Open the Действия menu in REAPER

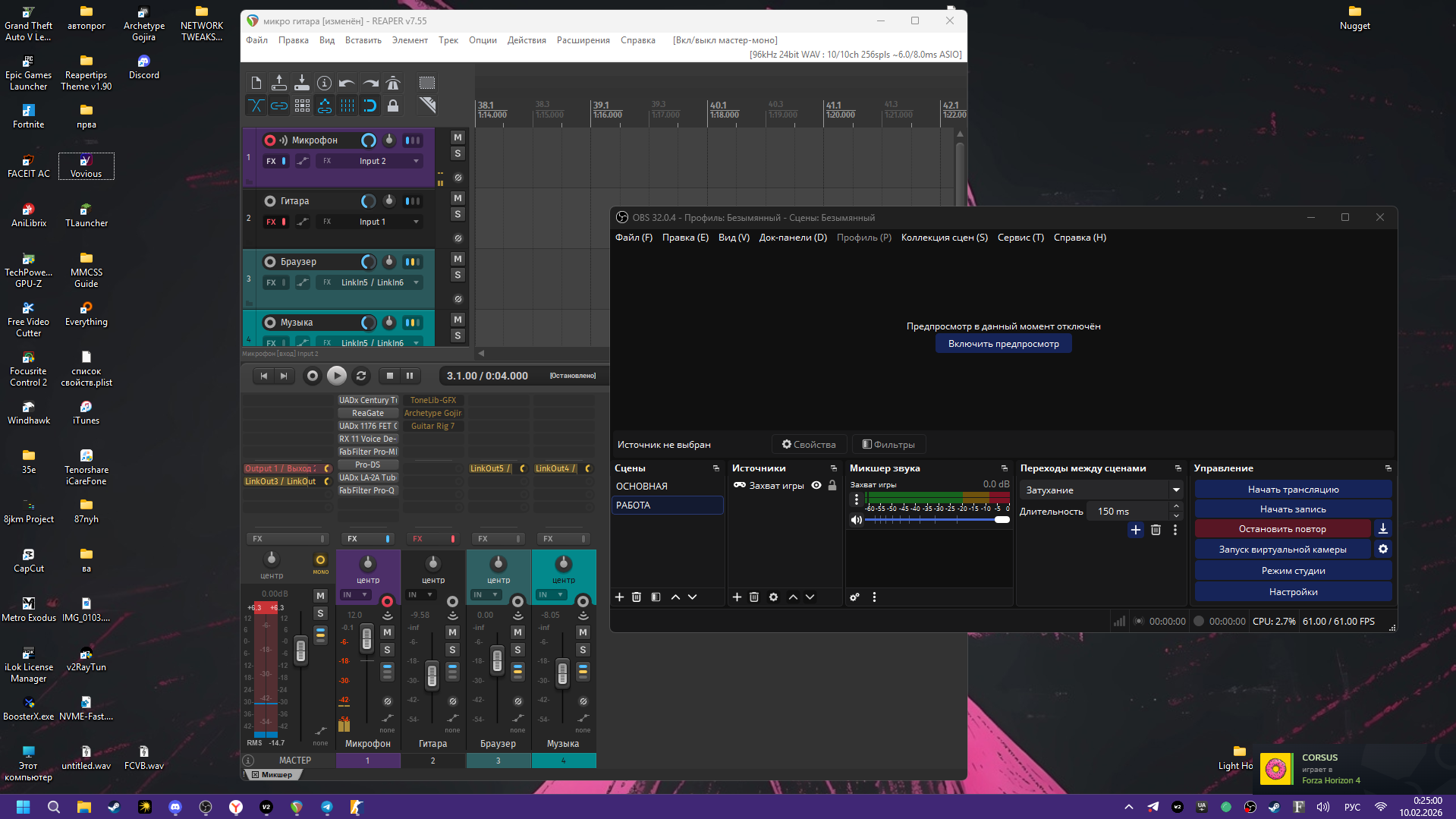(x=527, y=40)
